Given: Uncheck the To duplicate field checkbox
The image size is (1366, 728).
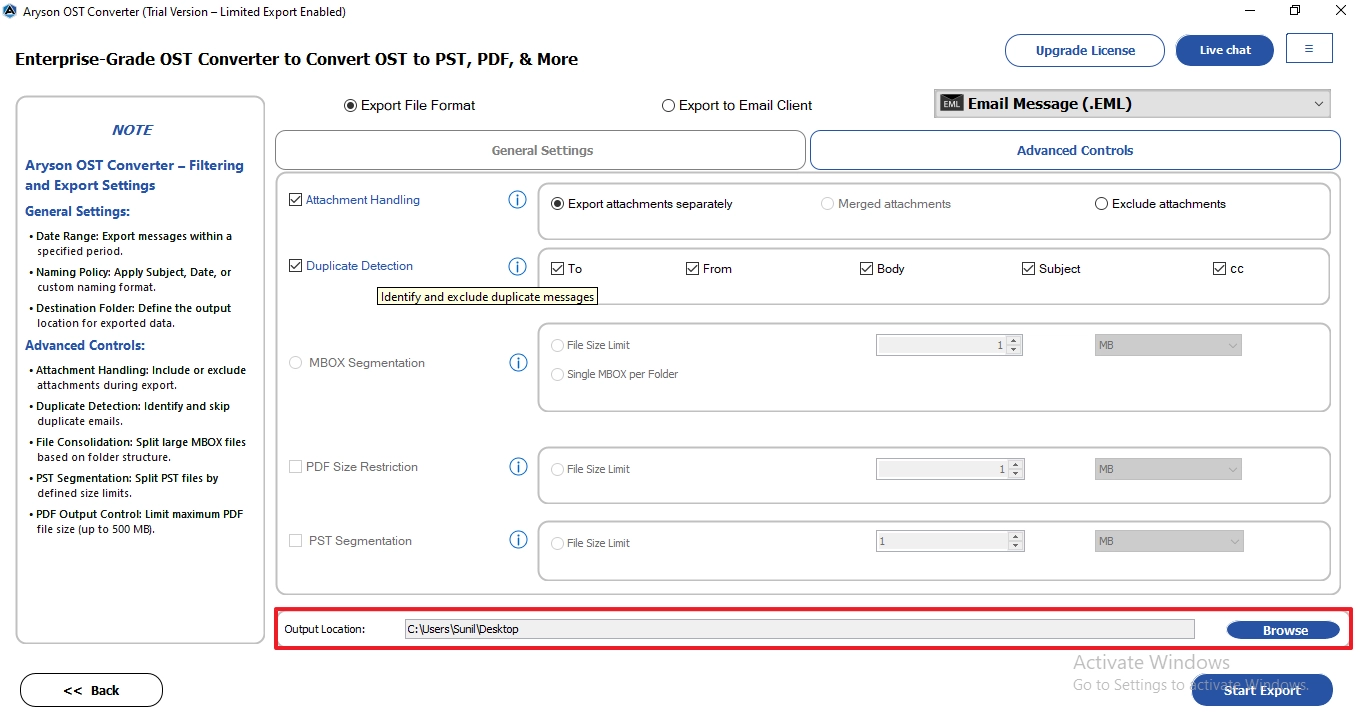Looking at the screenshot, I should point(558,269).
